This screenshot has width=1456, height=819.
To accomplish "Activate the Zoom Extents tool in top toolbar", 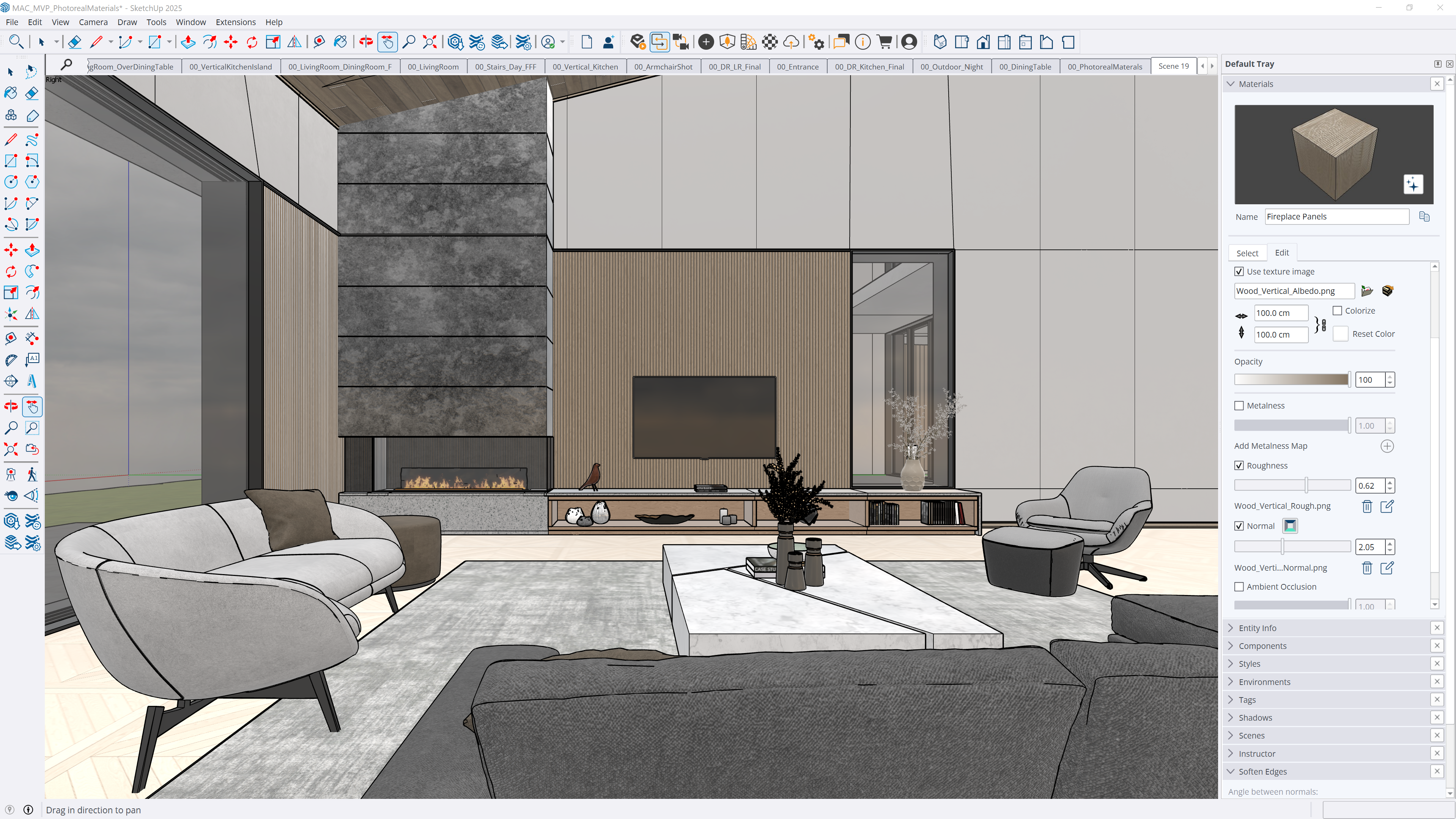I will pyautogui.click(x=430, y=42).
